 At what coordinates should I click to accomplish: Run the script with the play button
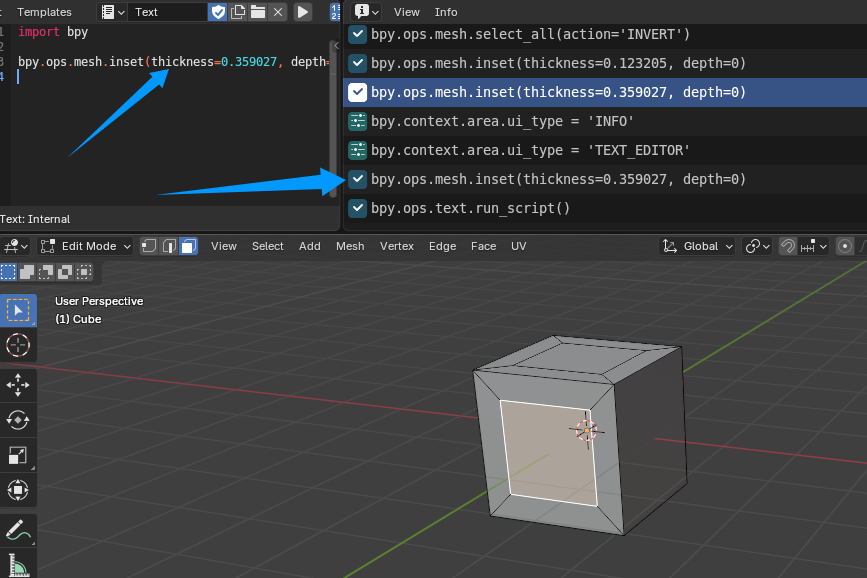302,12
